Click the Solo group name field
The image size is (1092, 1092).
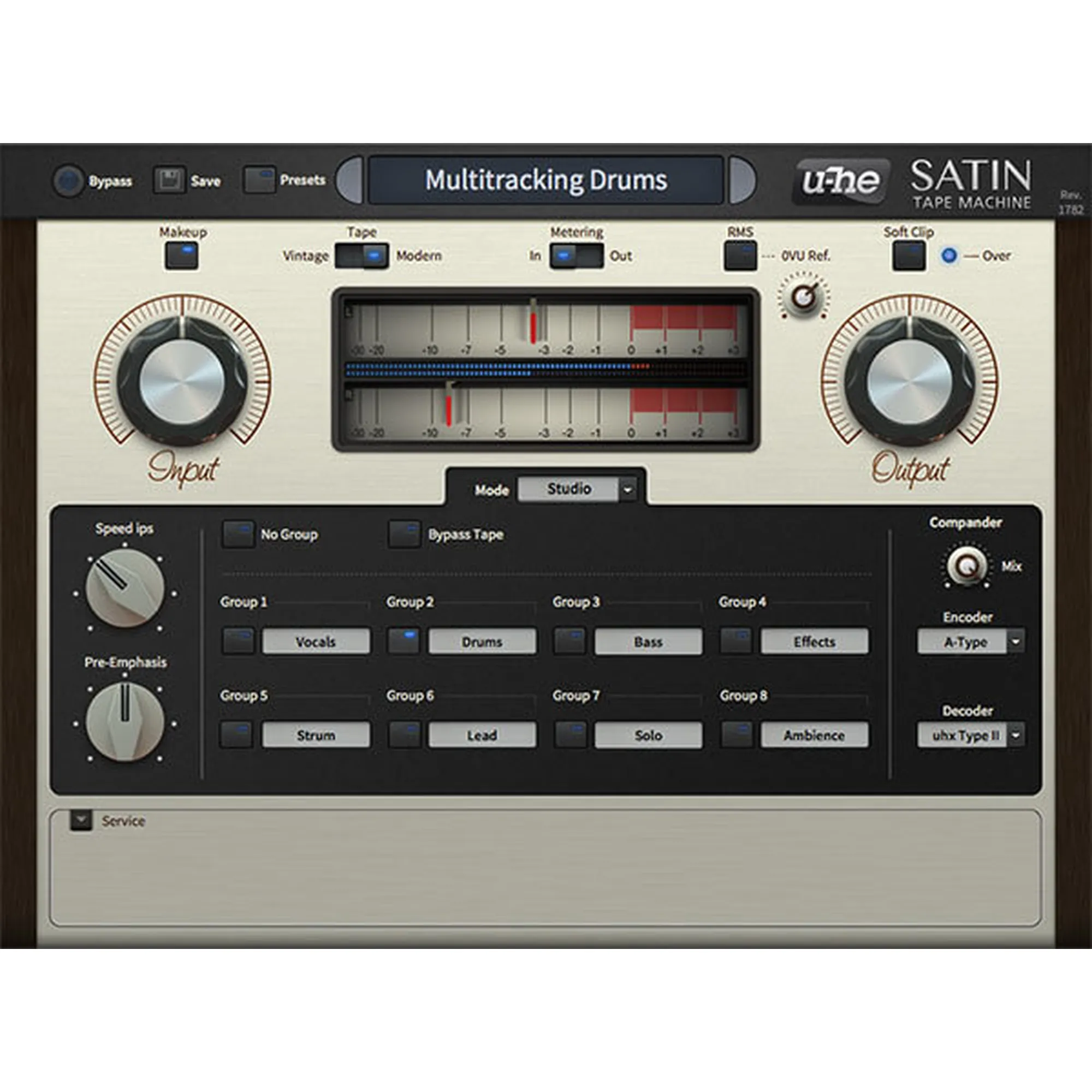(x=648, y=735)
